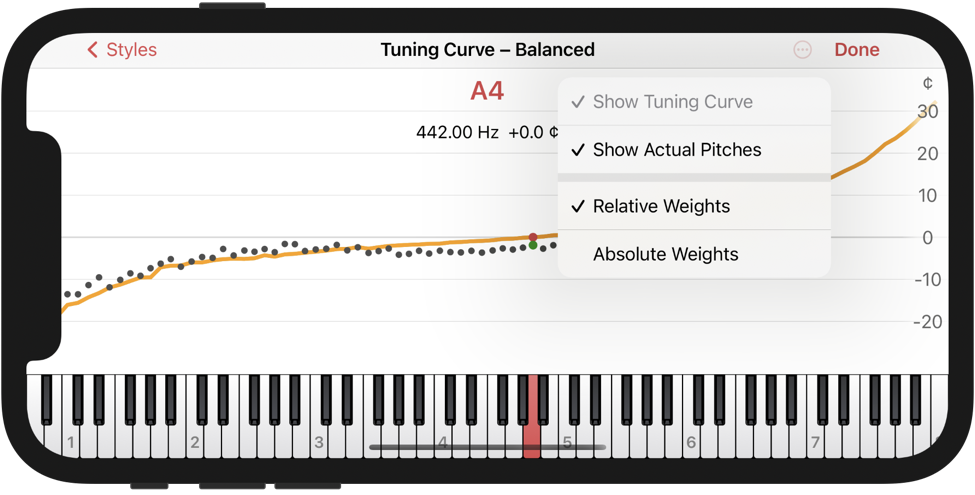Image resolution: width=975 pixels, height=495 pixels.
Task: Tap the A4 note heading
Action: [x=487, y=91]
